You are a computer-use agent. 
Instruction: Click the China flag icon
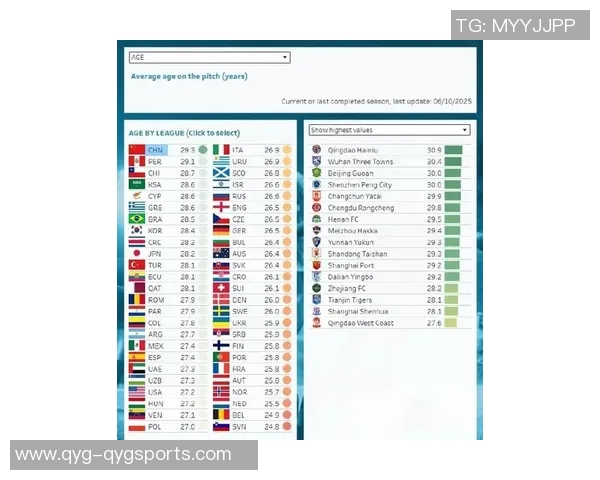tap(137, 150)
